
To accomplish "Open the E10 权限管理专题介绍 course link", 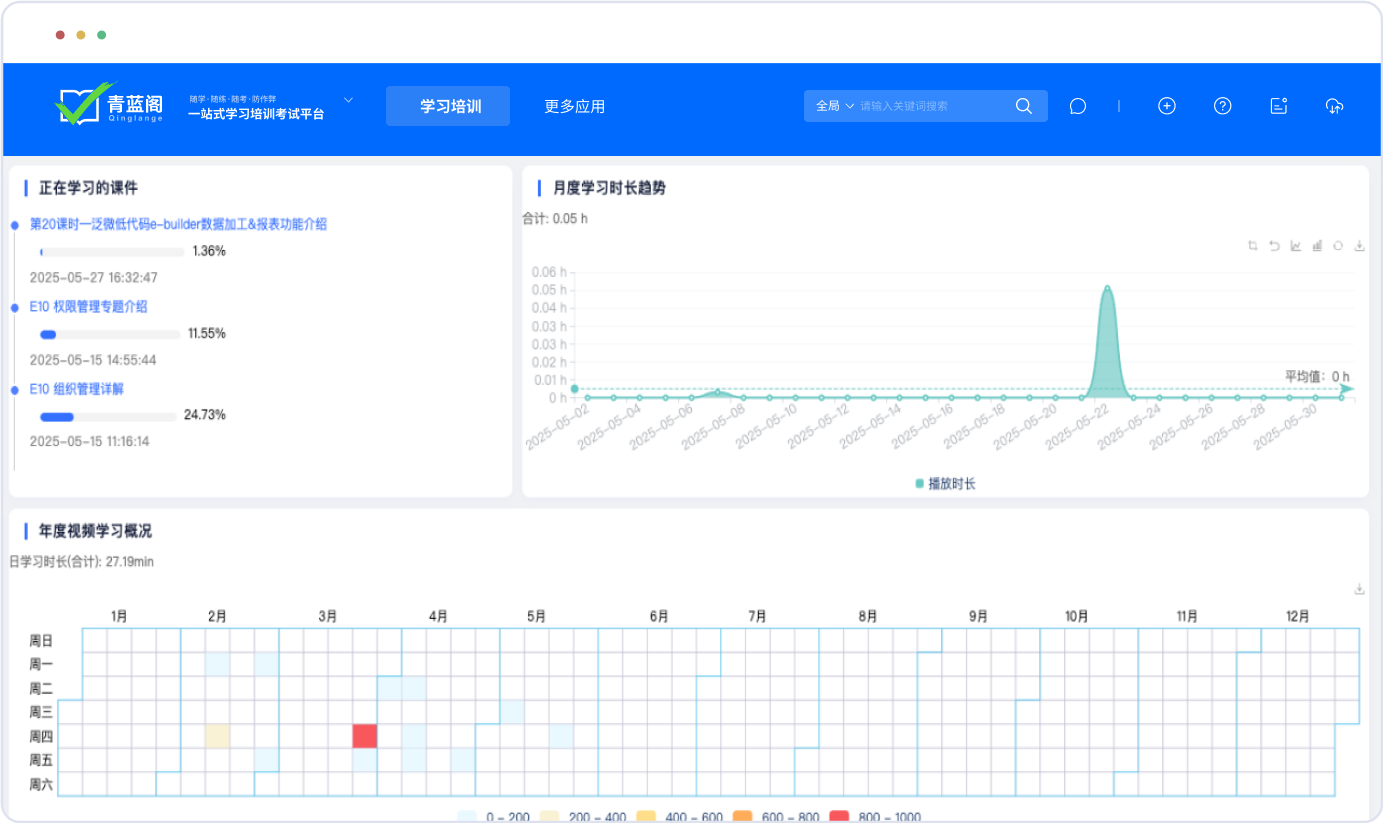I will click(88, 307).
